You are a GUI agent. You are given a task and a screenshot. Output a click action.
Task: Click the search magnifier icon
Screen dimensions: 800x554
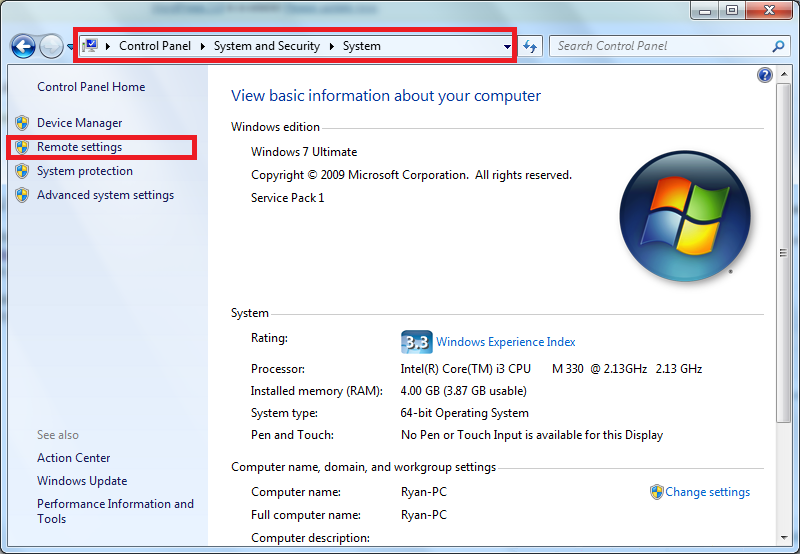(778, 46)
